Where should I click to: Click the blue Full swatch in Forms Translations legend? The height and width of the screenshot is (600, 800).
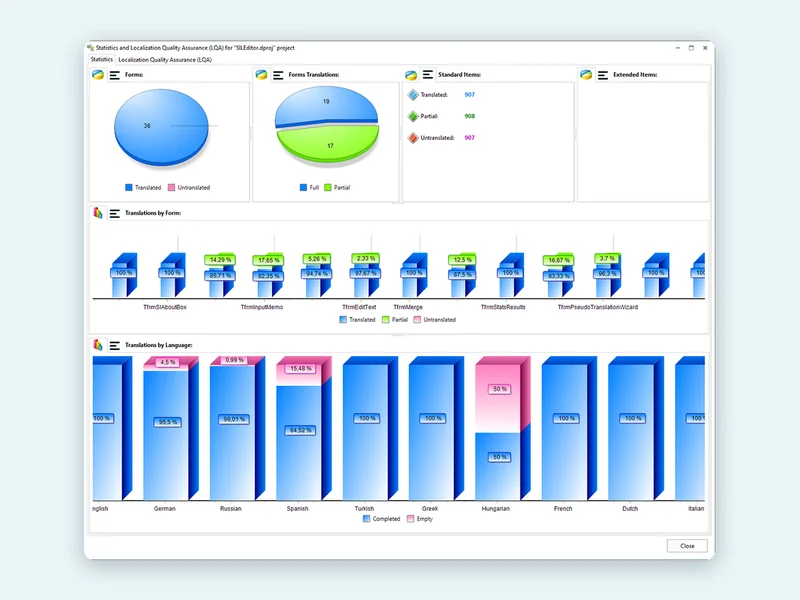click(303, 187)
